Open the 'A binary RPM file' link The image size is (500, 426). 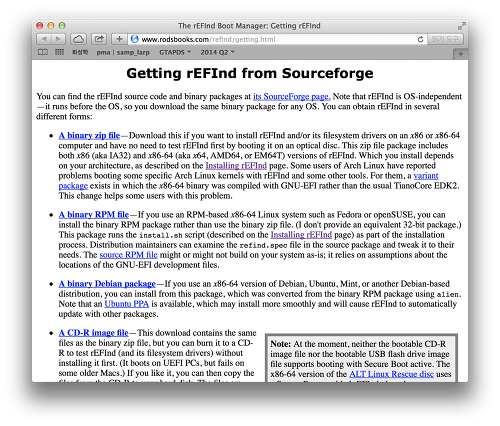coord(94,214)
